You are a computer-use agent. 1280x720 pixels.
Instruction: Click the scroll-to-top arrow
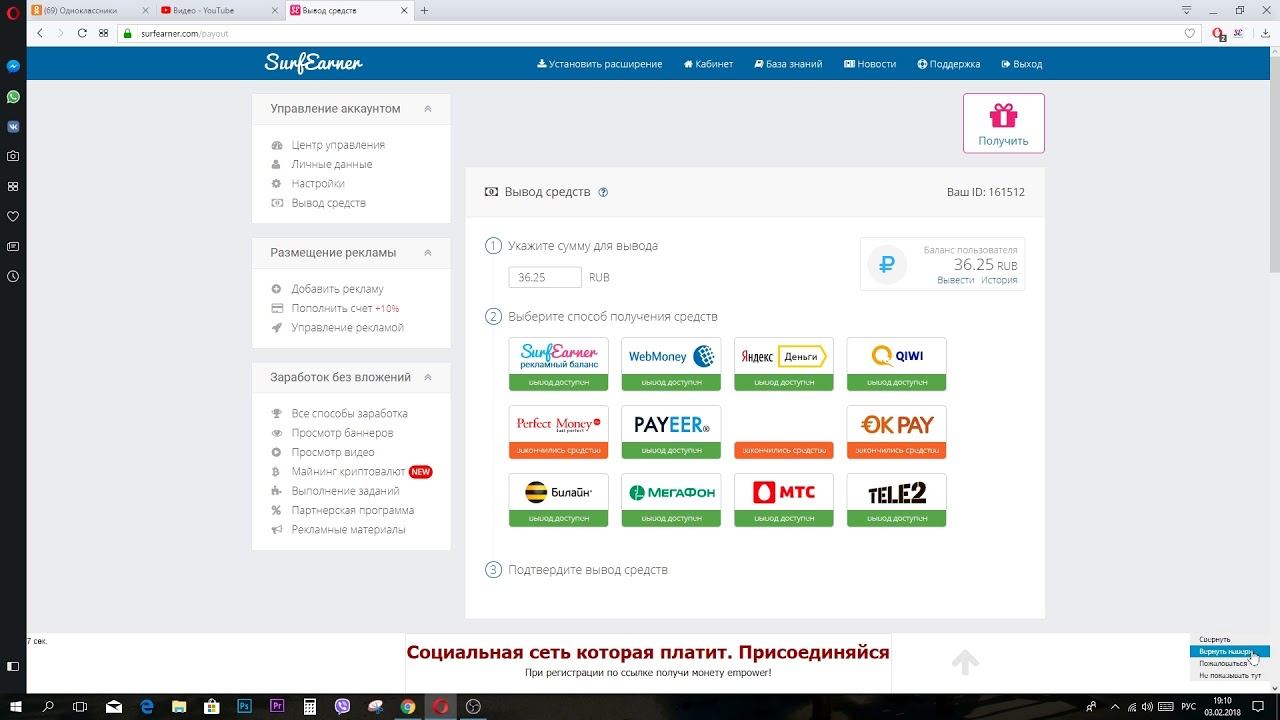coord(965,662)
